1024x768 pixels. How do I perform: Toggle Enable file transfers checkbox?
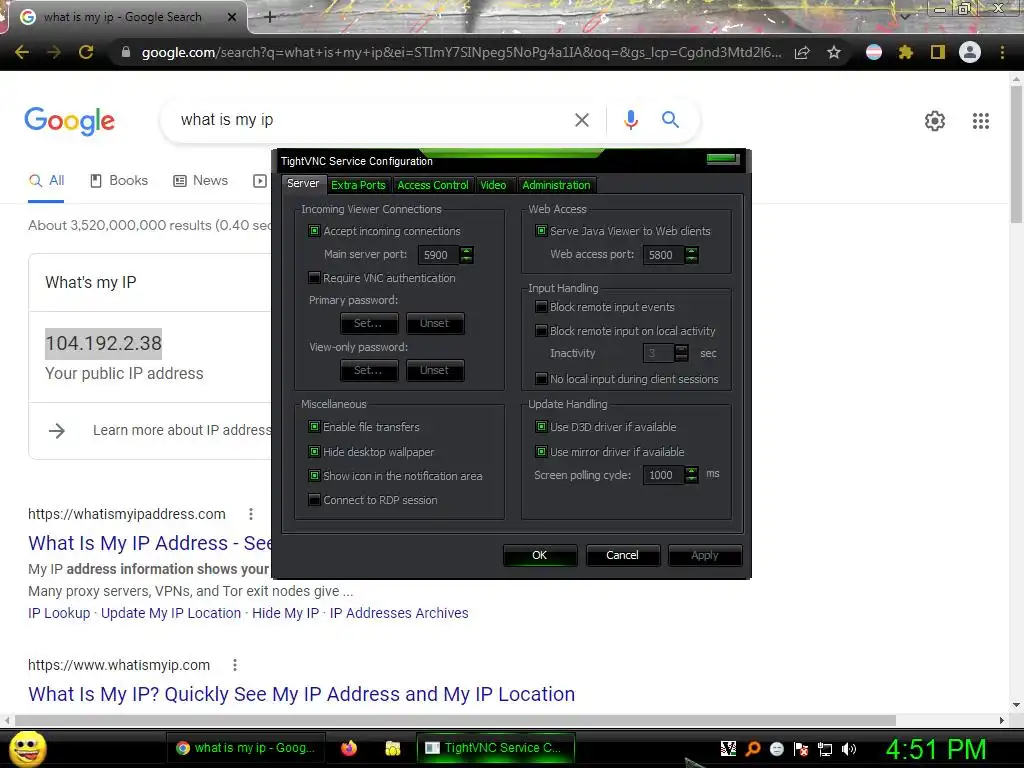pos(314,427)
